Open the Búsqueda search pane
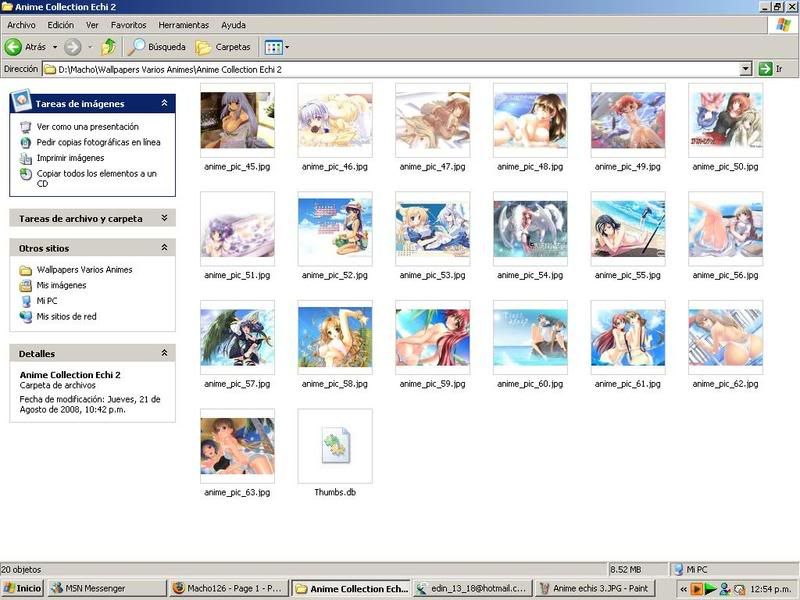 [157, 47]
